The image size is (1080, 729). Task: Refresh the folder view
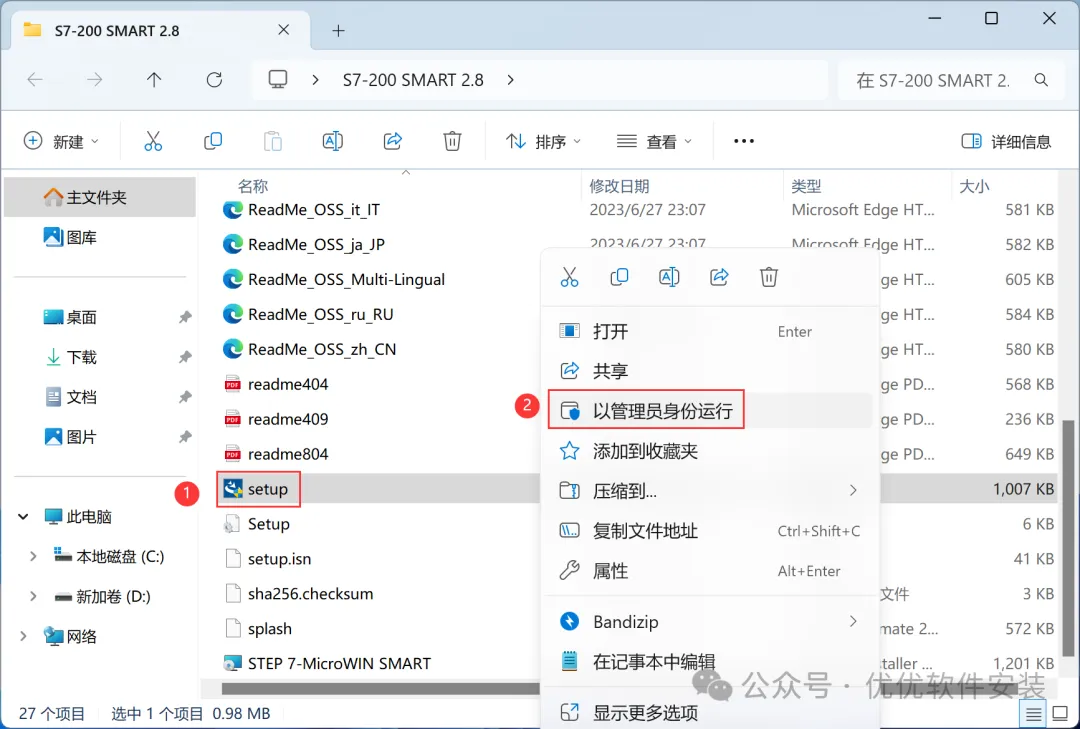click(x=214, y=80)
